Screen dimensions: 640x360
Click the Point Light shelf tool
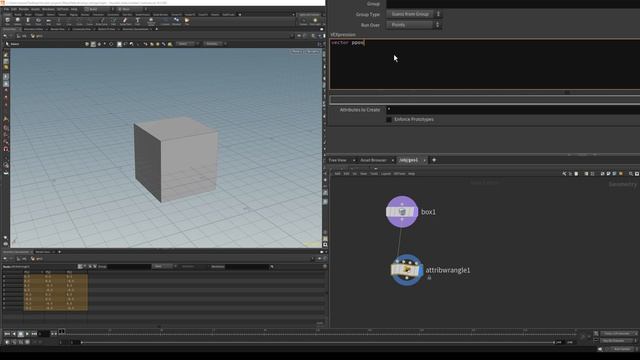pos(315,21)
